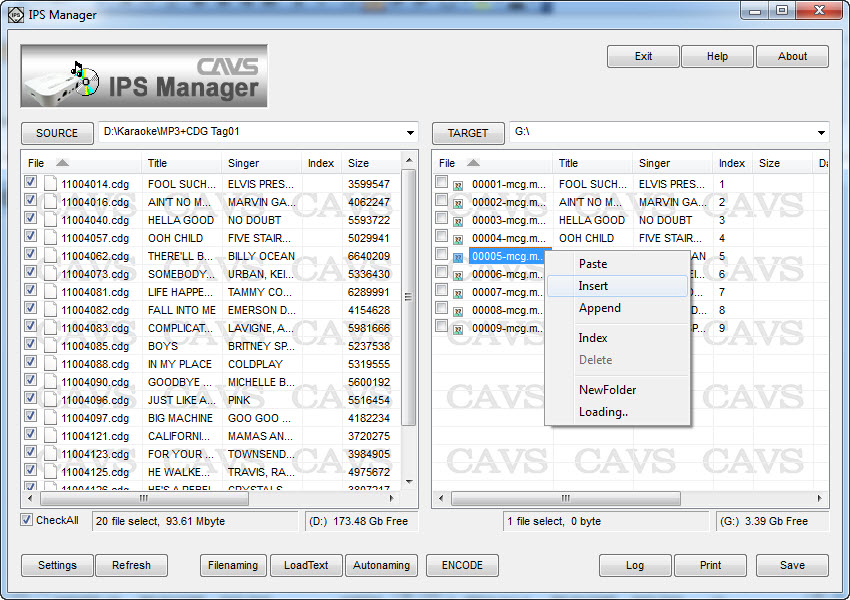Open the Autonaming function
Image resolution: width=850 pixels, height=600 pixels.
[382, 565]
